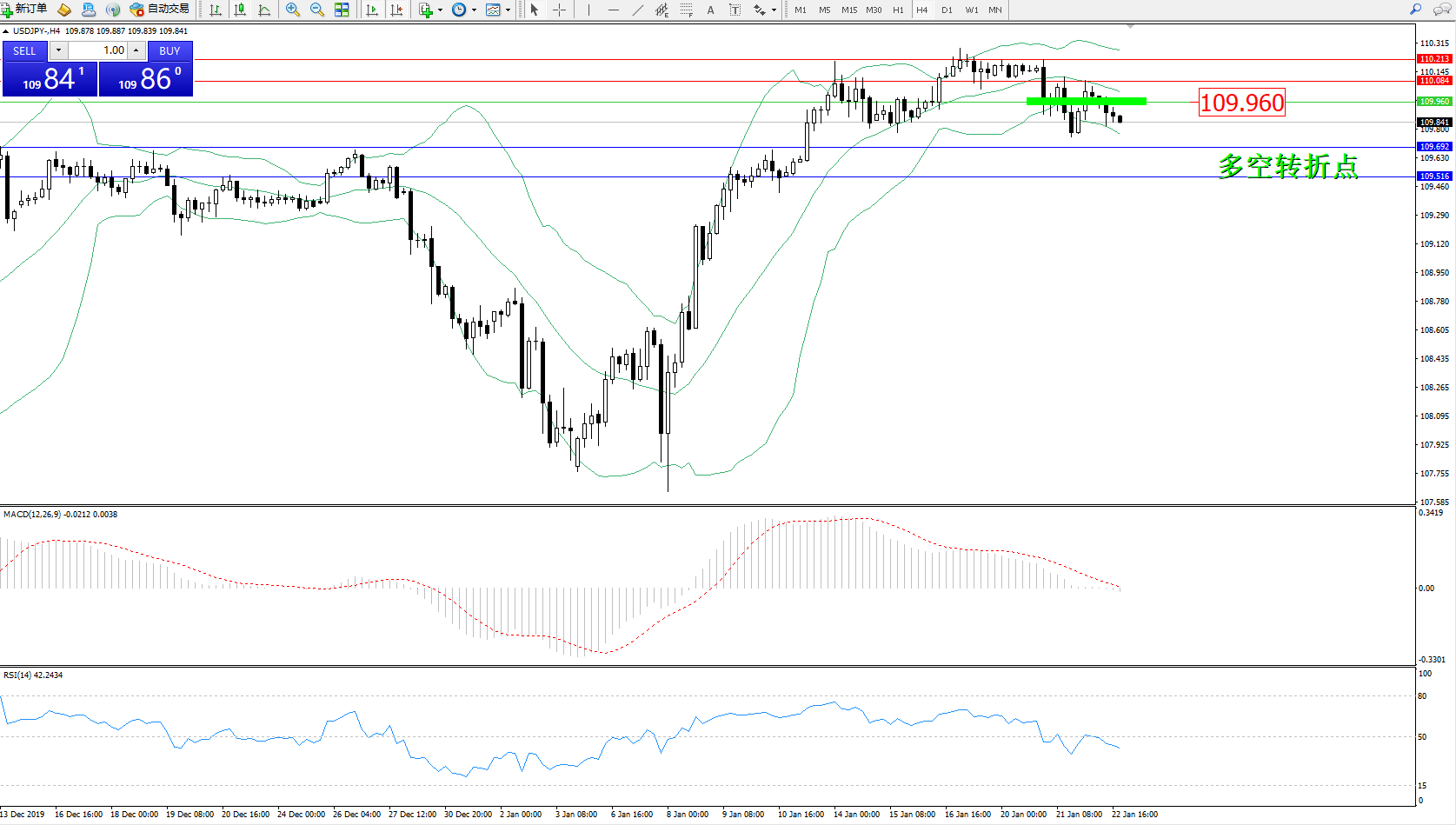Click the tile windows icon
This screenshot has width=1456, height=825.
(x=342, y=10)
